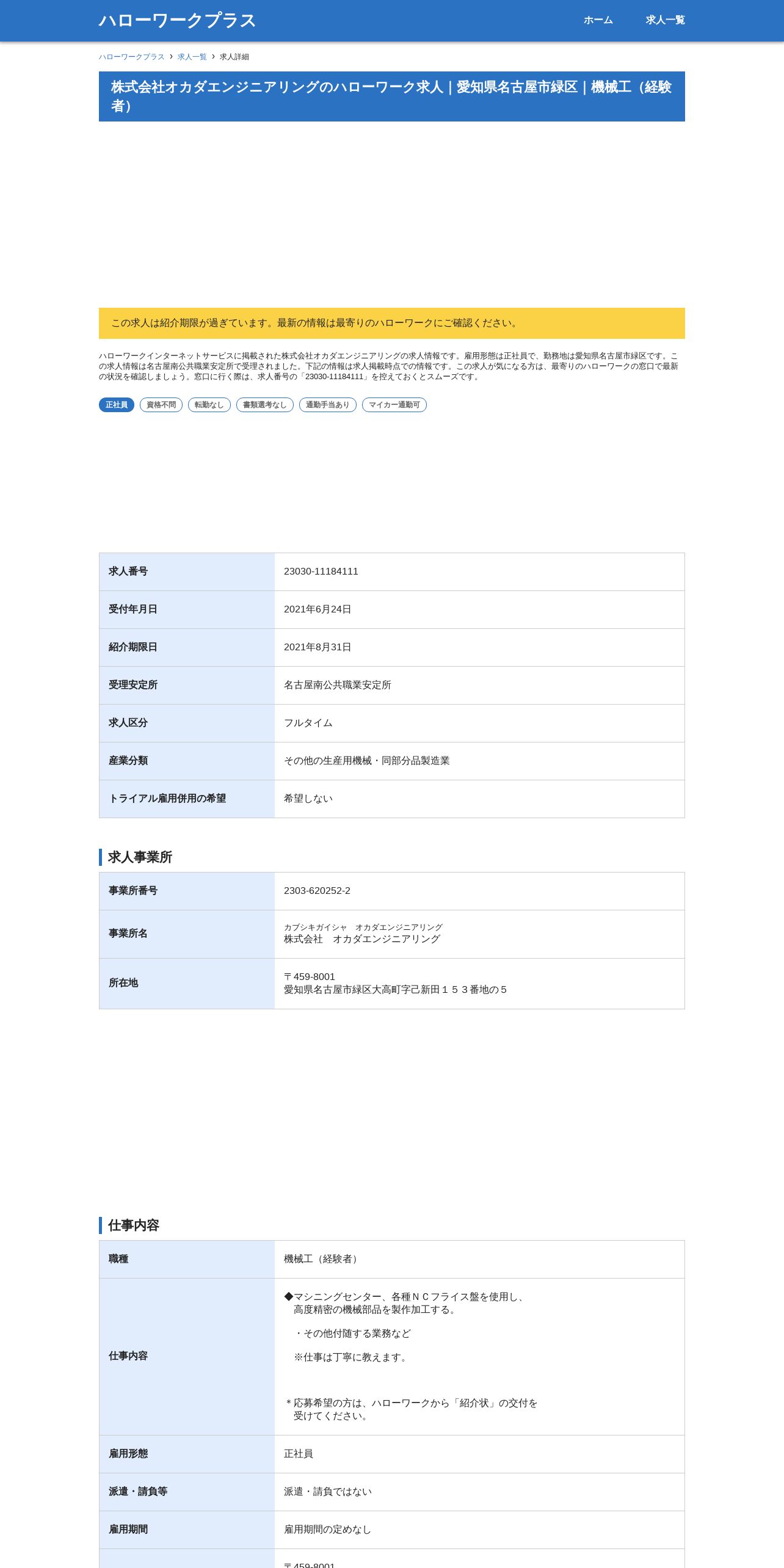Click 派遣・請負ではない value
The height and width of the screenshot is (1568, 784).
328,1492
